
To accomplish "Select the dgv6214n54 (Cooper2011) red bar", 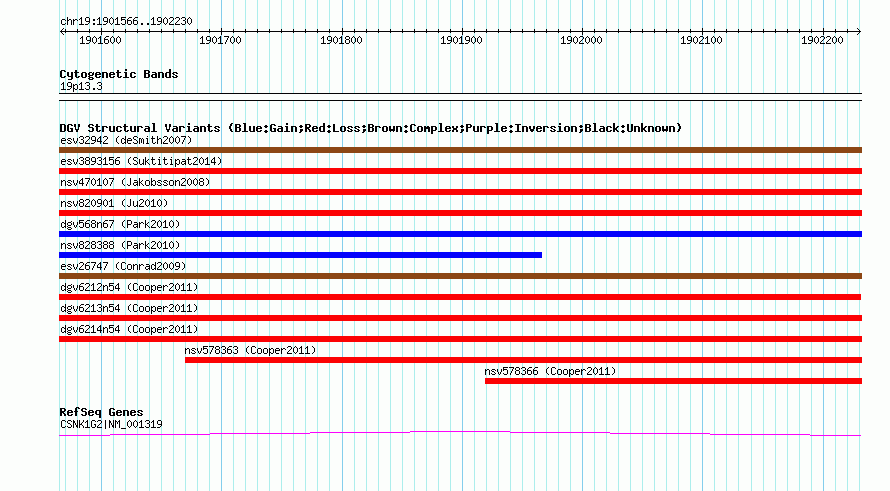I will 460,339.
